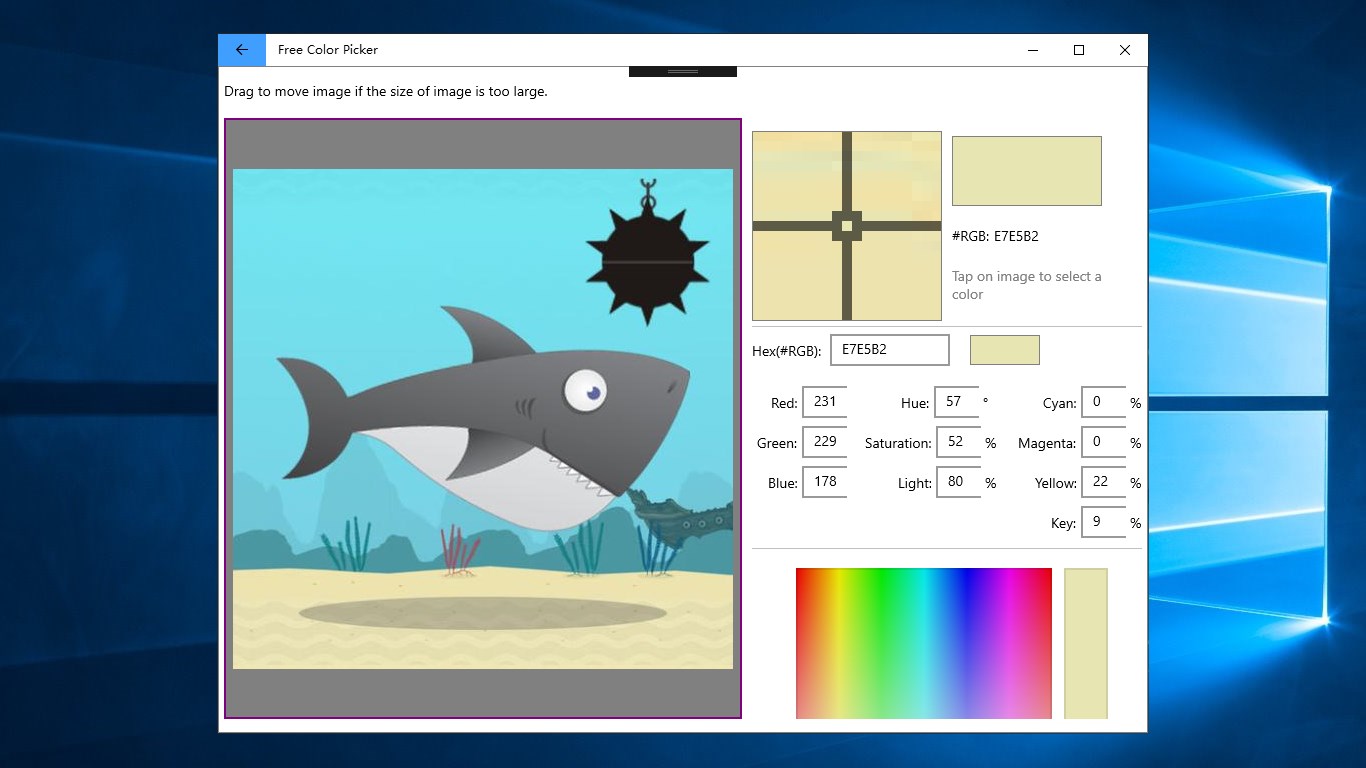Click the 'Hue:' label
The height and width of the screenshot is (768, 1366).
pyautogui.click(x=916, y=404)
